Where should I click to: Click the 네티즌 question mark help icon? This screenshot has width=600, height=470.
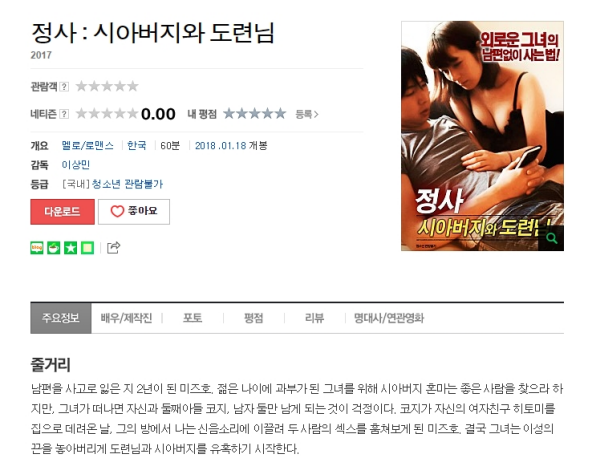coord(65,114)
